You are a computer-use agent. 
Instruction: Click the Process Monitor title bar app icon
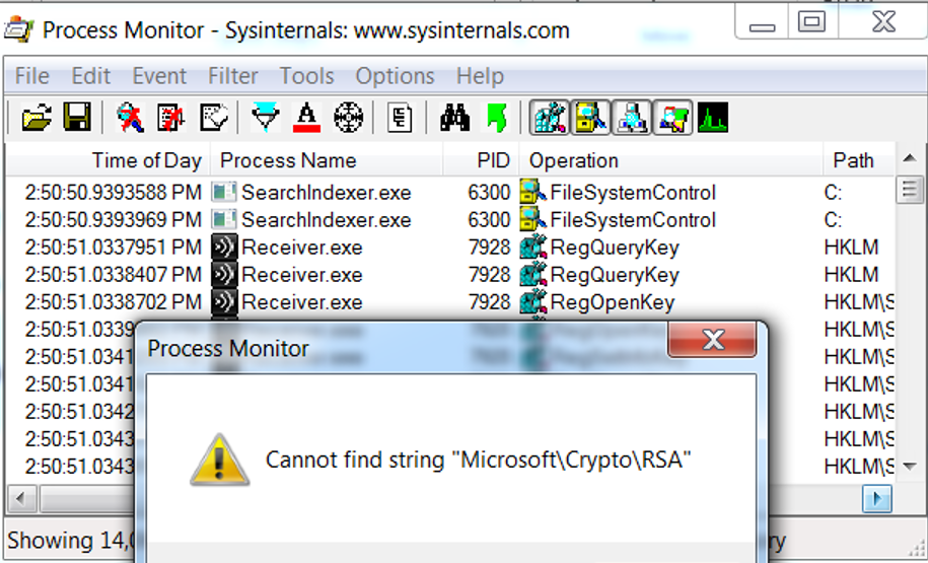point(18,30)
